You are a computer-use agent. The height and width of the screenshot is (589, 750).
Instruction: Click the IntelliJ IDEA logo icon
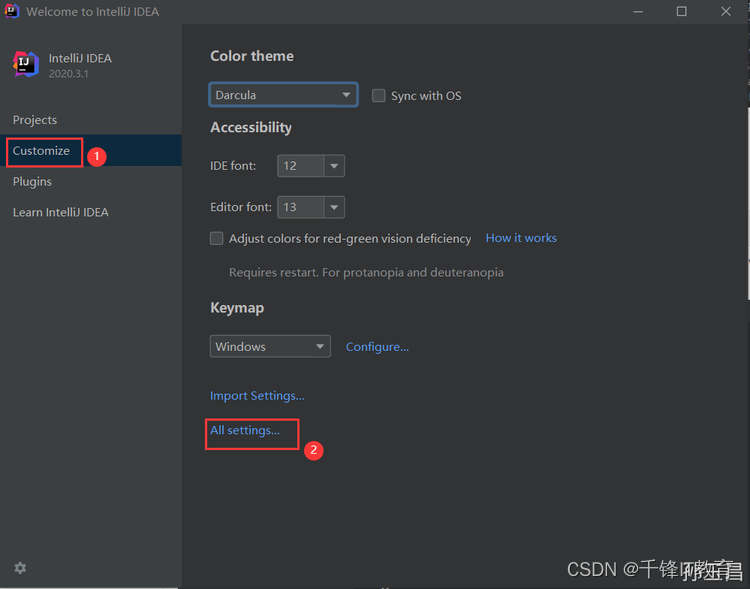pos(26,64)
